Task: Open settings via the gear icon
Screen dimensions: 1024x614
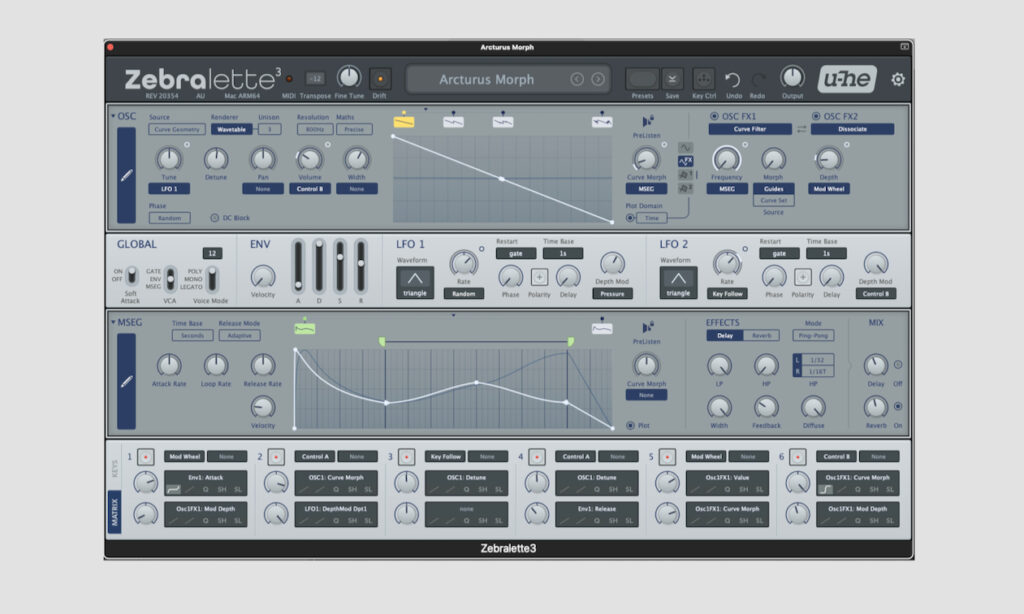Action: tap(897, 80)
